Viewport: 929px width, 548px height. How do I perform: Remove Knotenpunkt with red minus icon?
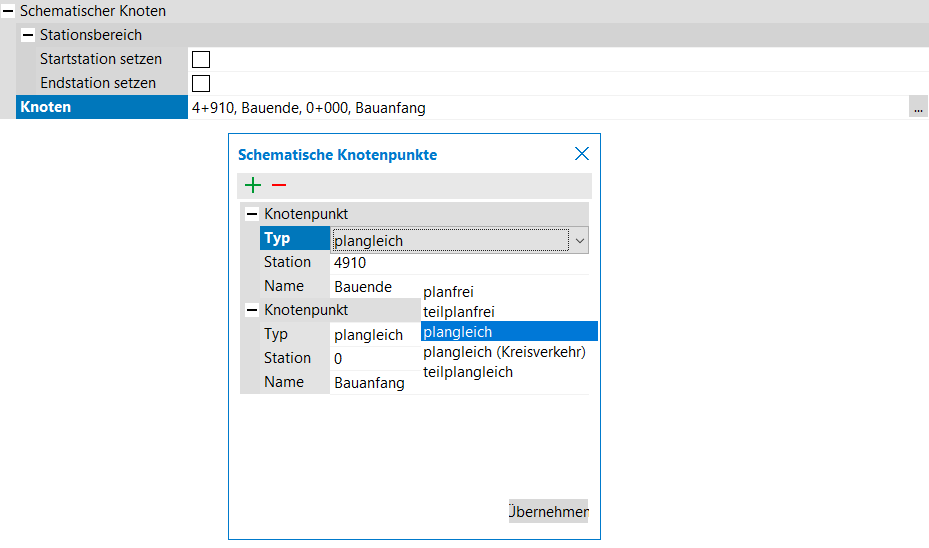[279, 185]
